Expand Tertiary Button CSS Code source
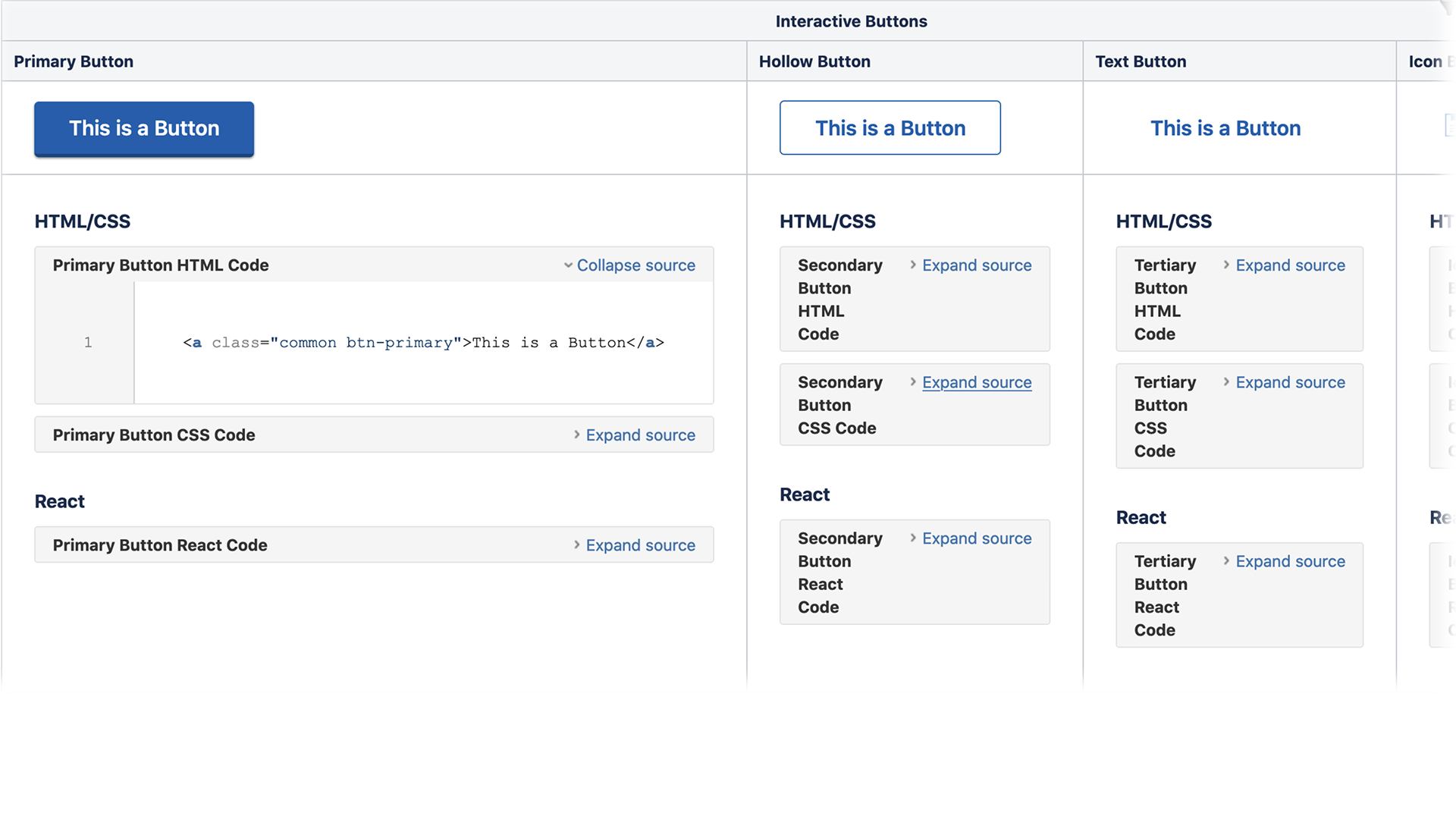The height and width of the screenshot is (819, 1456). coord(1290,382)
